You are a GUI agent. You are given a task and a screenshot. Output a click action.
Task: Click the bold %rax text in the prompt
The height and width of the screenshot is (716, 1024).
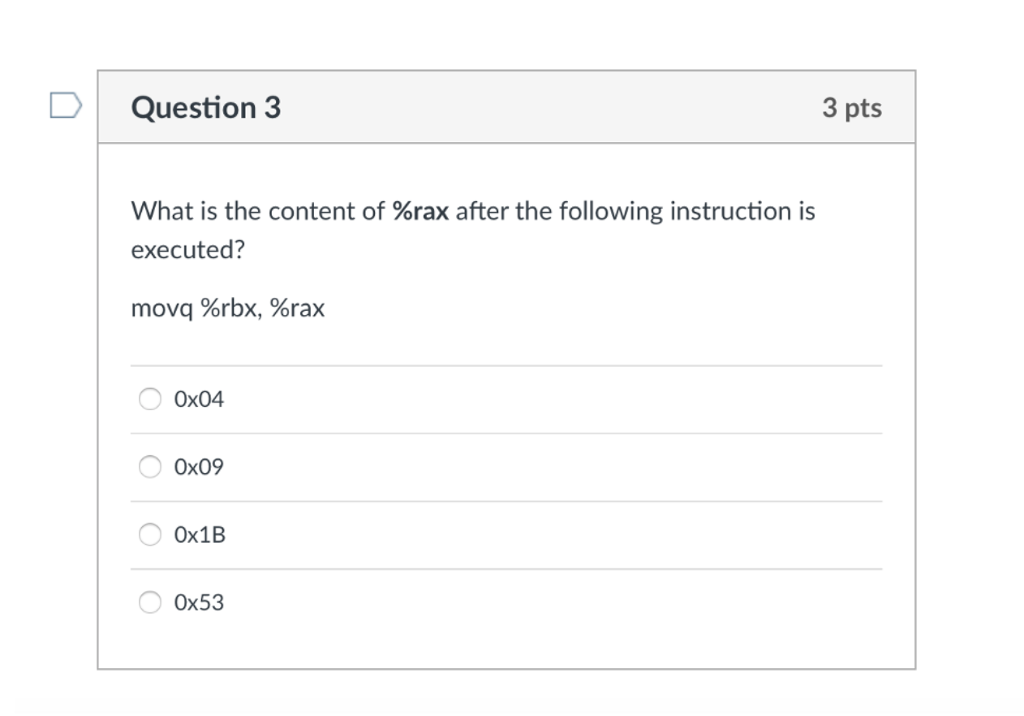420,212
